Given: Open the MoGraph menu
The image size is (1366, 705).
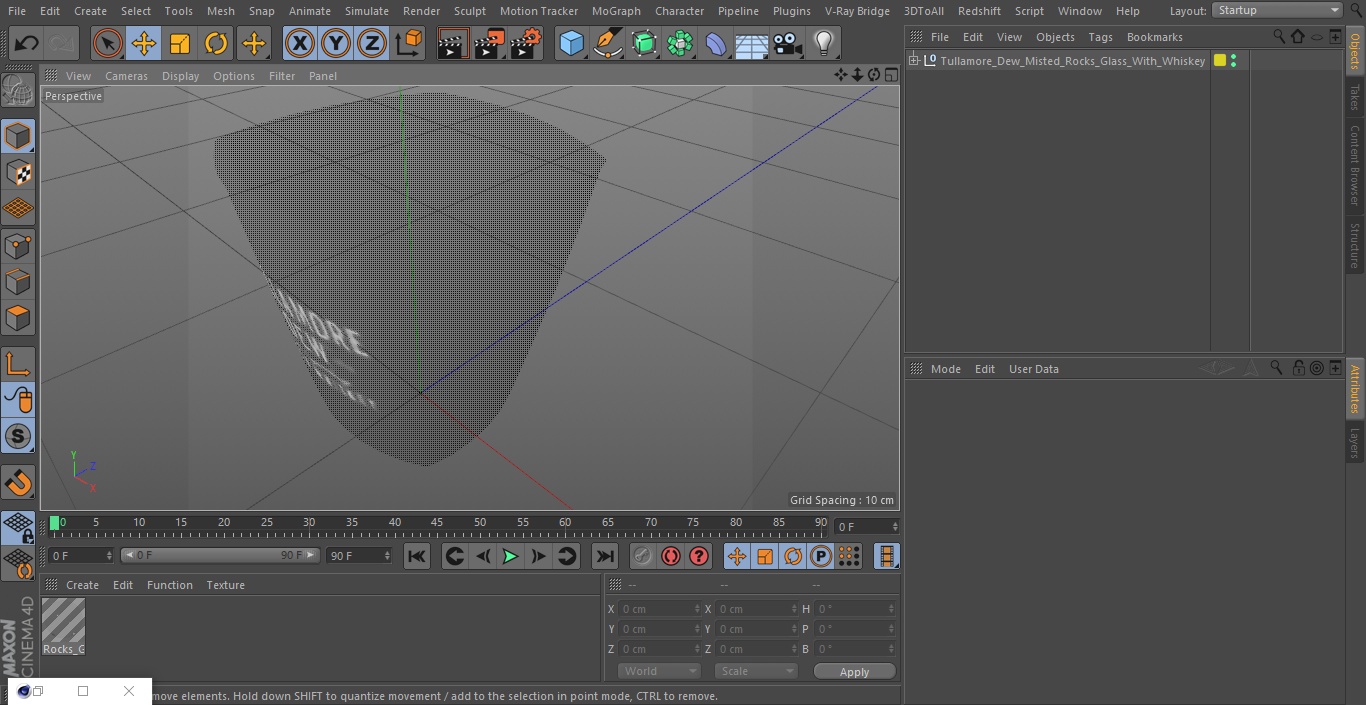Looking at the screenshot, I should [616, 10].
